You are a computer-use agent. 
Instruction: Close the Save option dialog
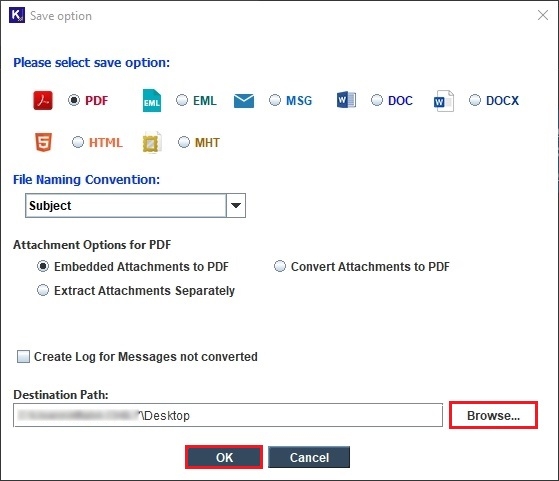(x=543, y=15)
